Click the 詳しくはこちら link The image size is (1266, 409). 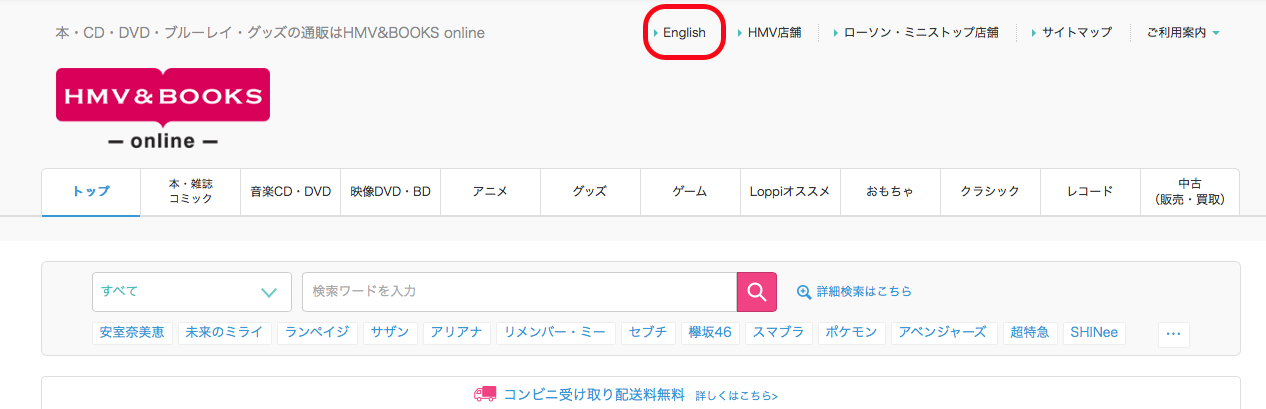pos(736,395)
